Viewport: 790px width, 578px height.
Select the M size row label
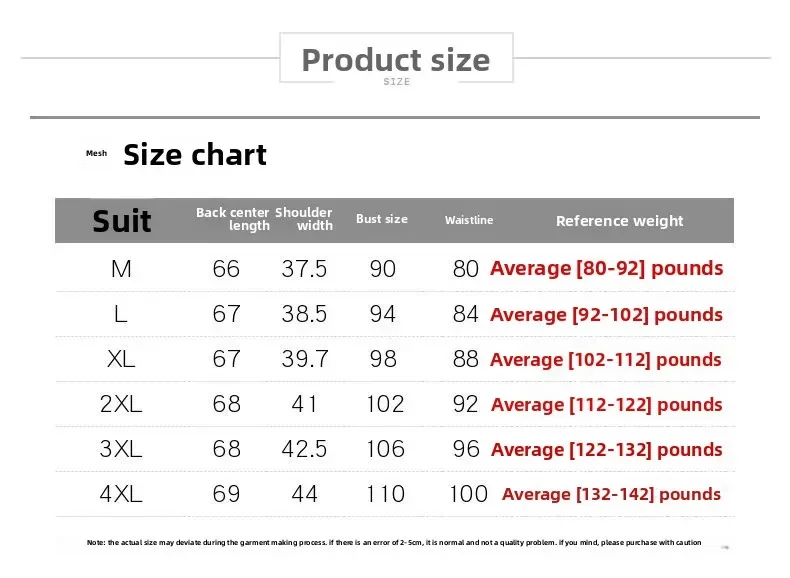pyautogui.click(x=121, y=269)
